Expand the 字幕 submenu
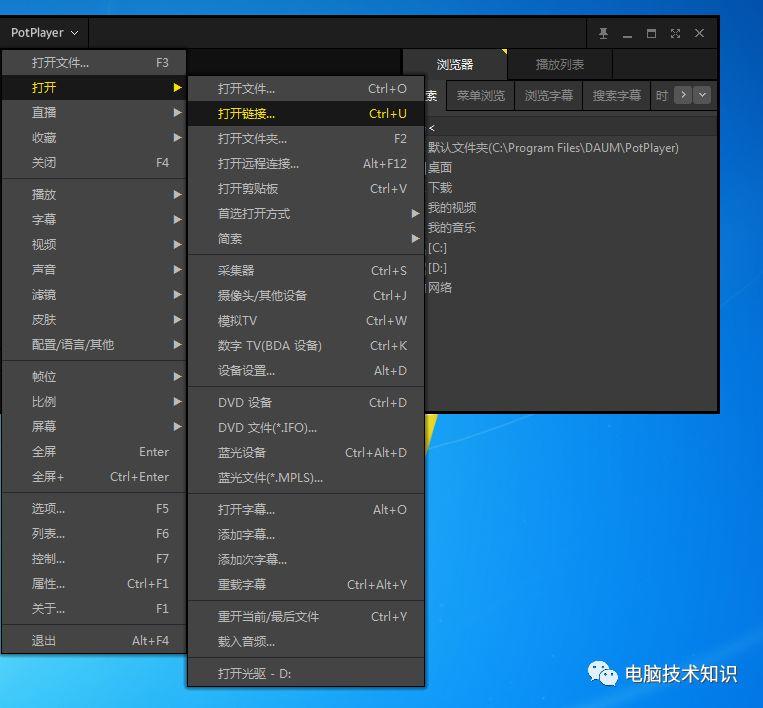763x708 pixels. point(94,219)
